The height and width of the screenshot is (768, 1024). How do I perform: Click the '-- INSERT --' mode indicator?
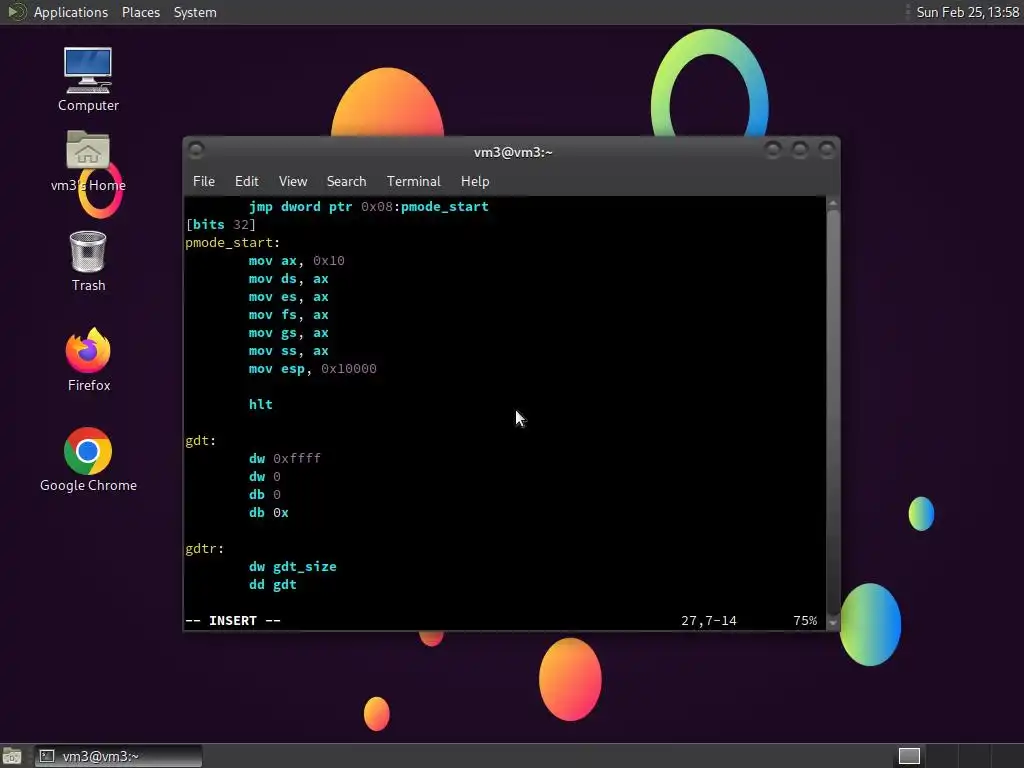tap(233, 621)
